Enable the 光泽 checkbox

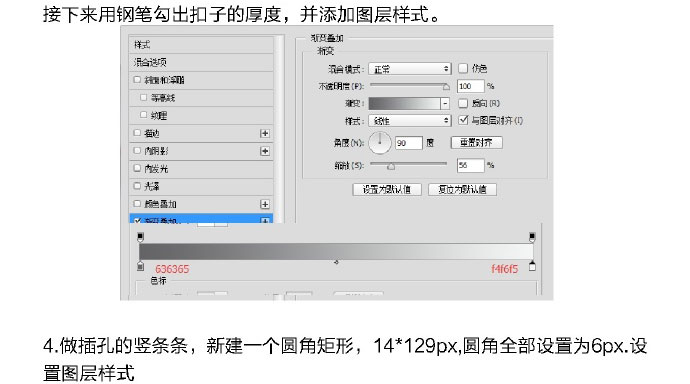[137, 186]
